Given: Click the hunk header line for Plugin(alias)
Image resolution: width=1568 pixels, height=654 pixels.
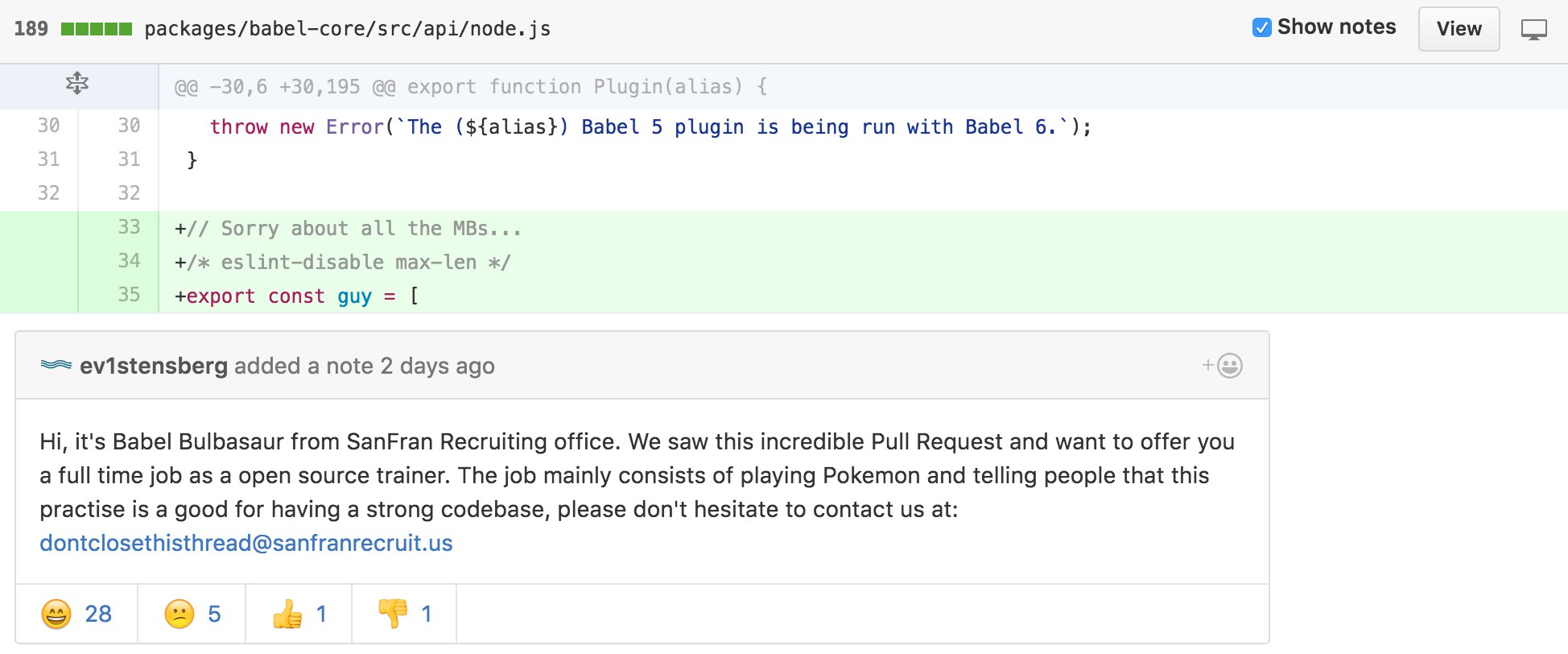Looking at the screenshot, I should pos(471,87).
